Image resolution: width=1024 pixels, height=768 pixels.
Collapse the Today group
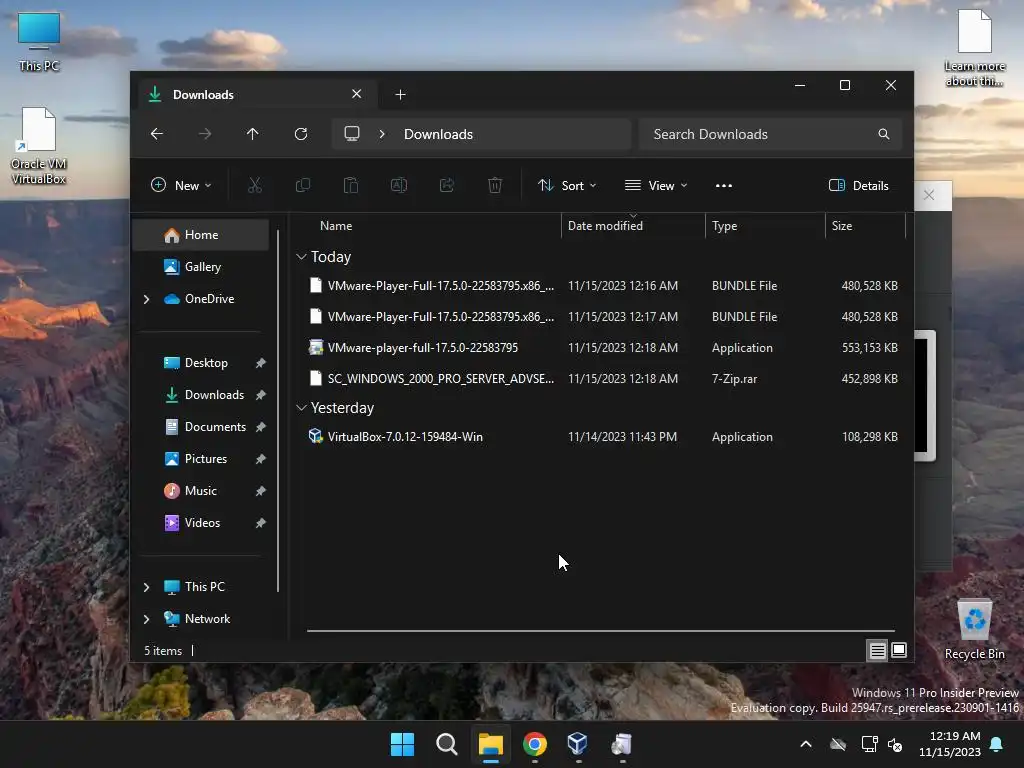tap(301, 257)
